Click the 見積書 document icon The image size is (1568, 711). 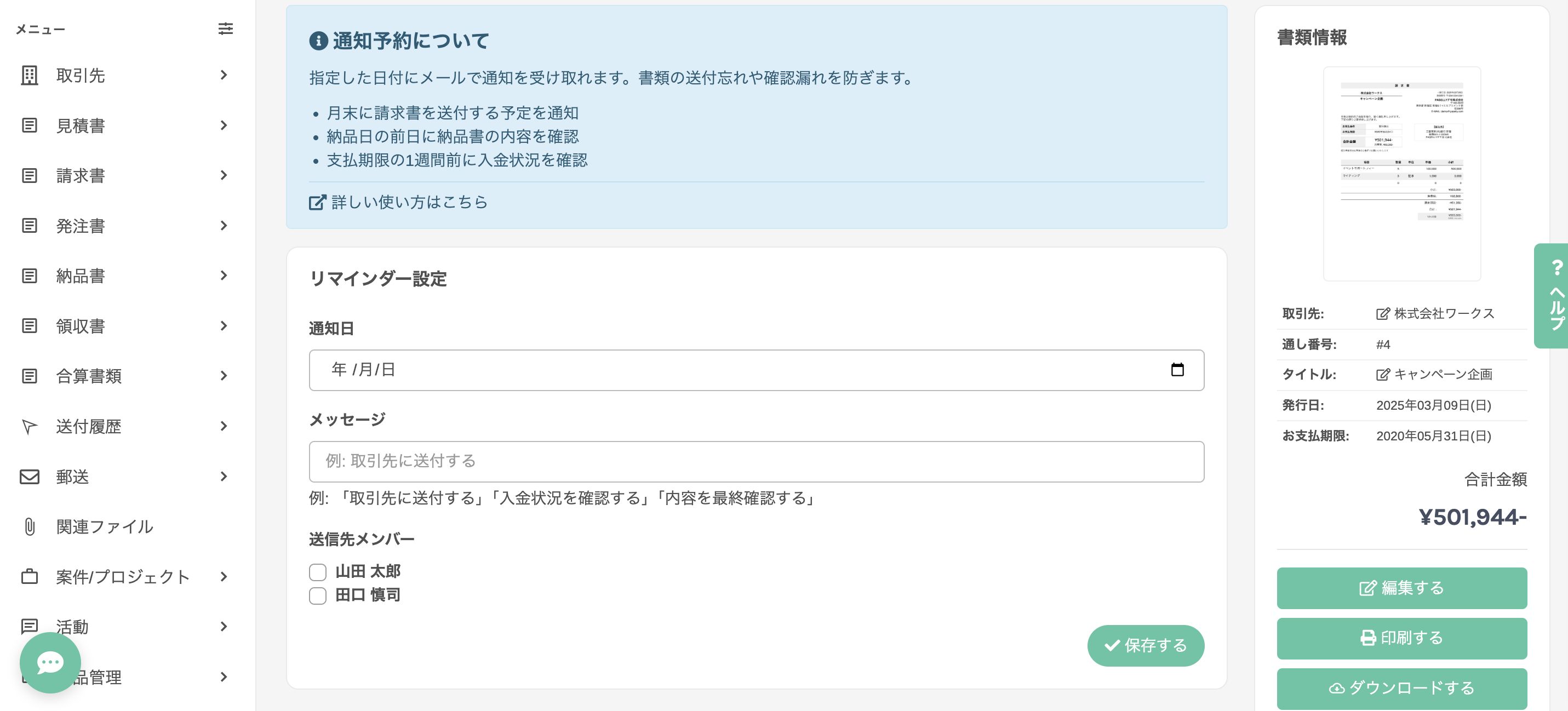point(29,125)
